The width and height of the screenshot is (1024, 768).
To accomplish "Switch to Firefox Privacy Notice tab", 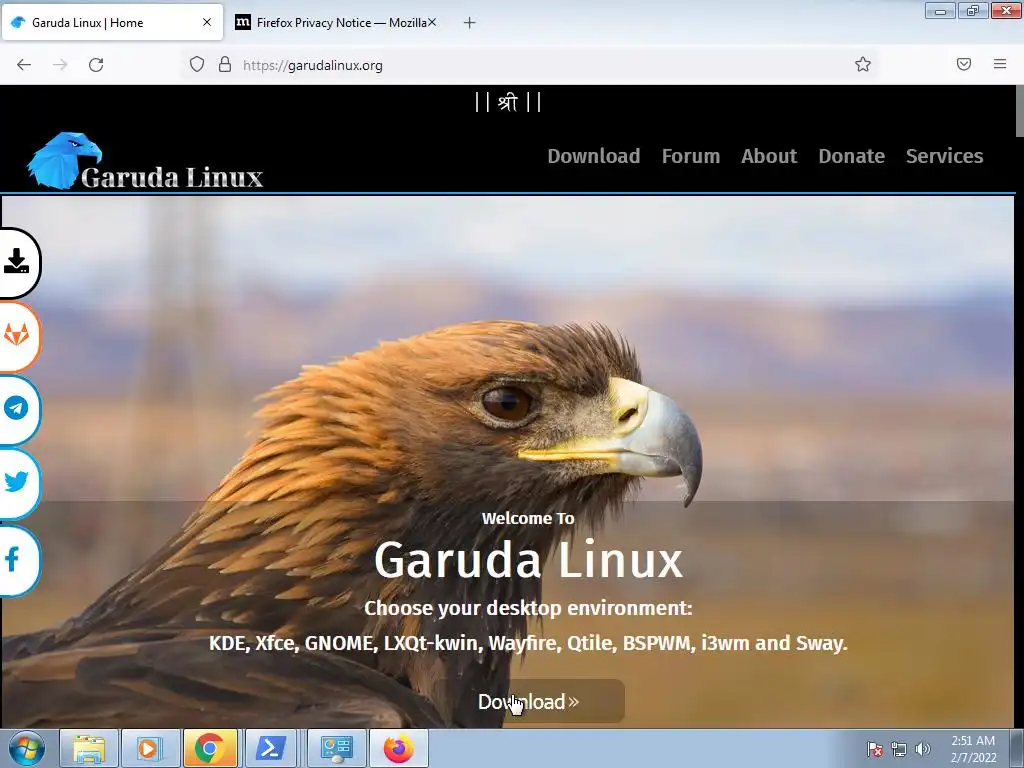I will click(x=338, y=22).
